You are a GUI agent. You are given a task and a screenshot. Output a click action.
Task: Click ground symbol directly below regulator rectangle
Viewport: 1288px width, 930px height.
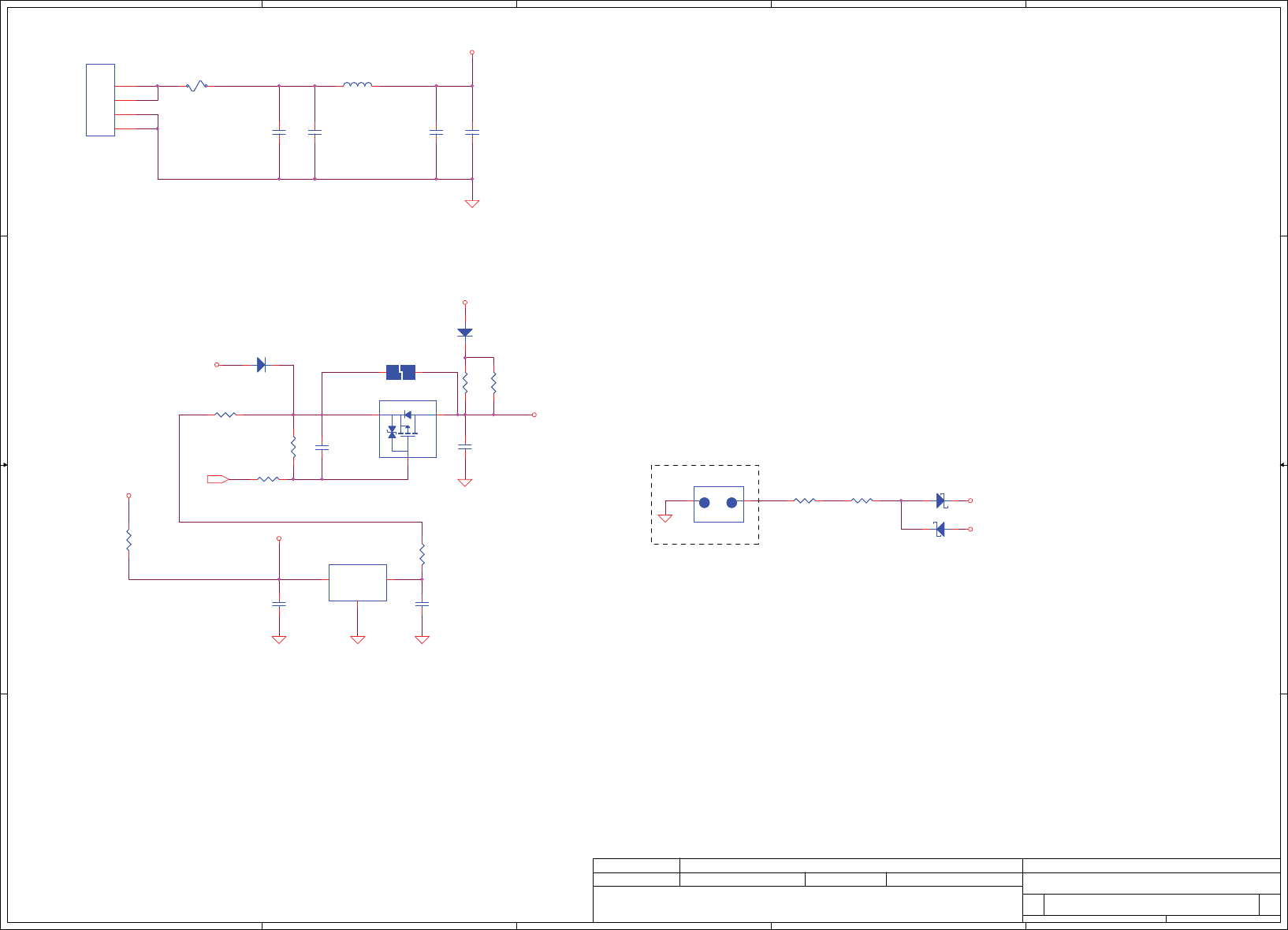point(358,639)
